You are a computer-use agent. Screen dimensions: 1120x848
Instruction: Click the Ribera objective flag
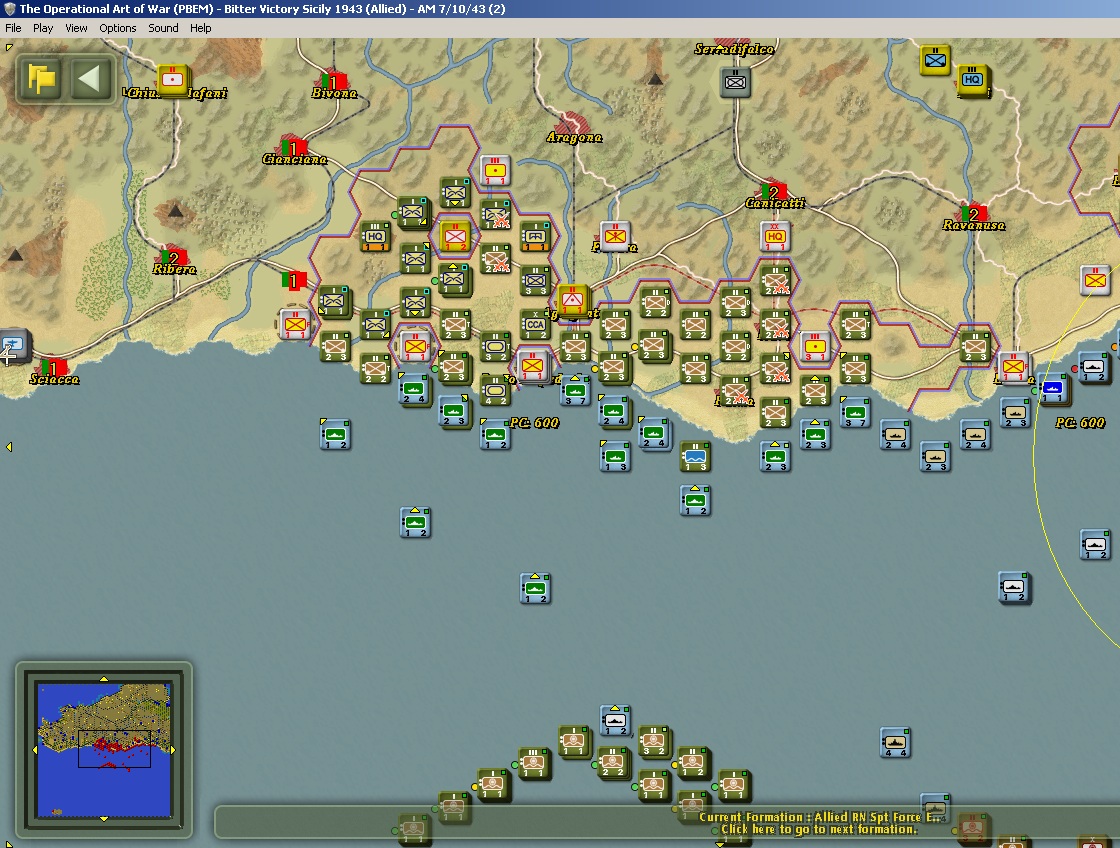coord(174,257)
